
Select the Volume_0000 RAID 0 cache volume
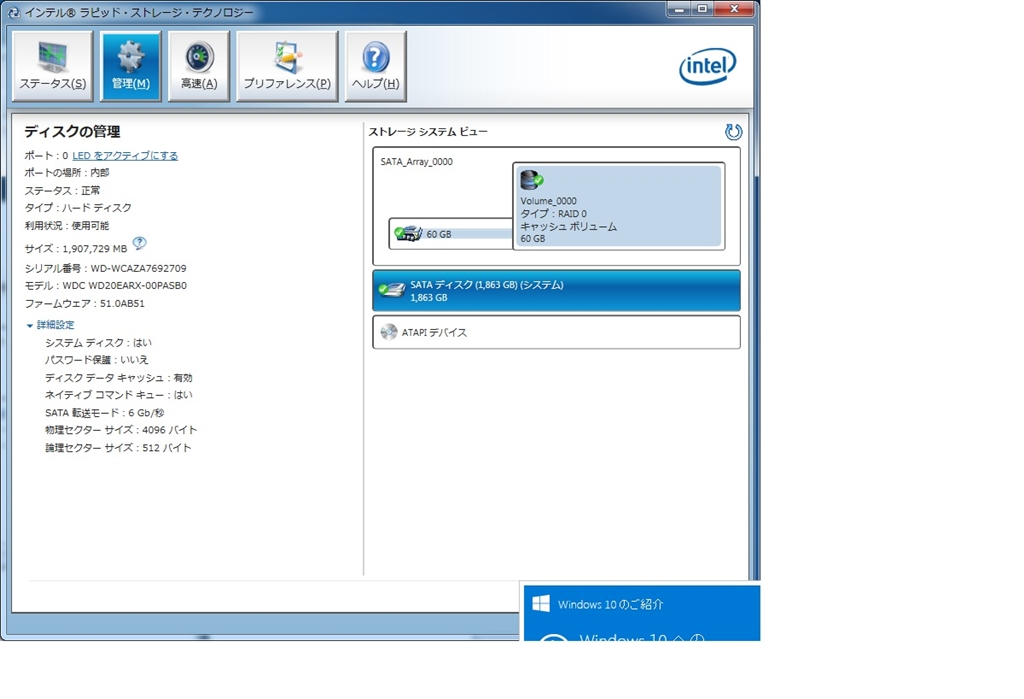(618, 206)
